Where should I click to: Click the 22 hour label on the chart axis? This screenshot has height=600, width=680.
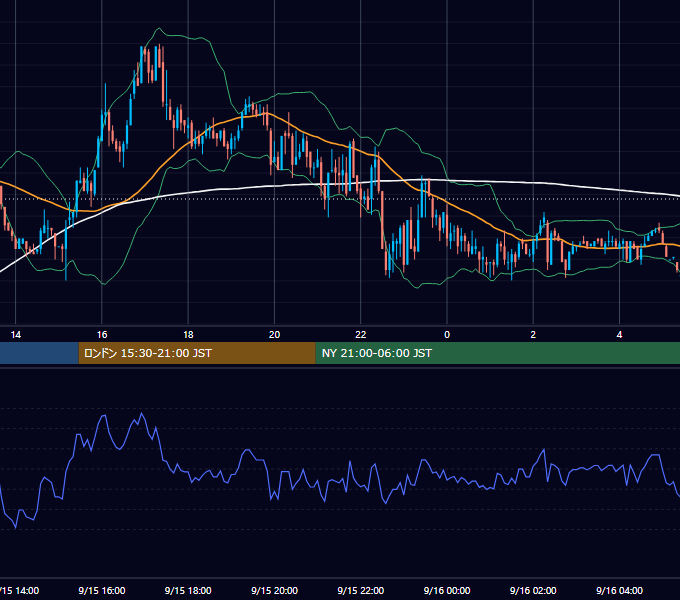361,335
